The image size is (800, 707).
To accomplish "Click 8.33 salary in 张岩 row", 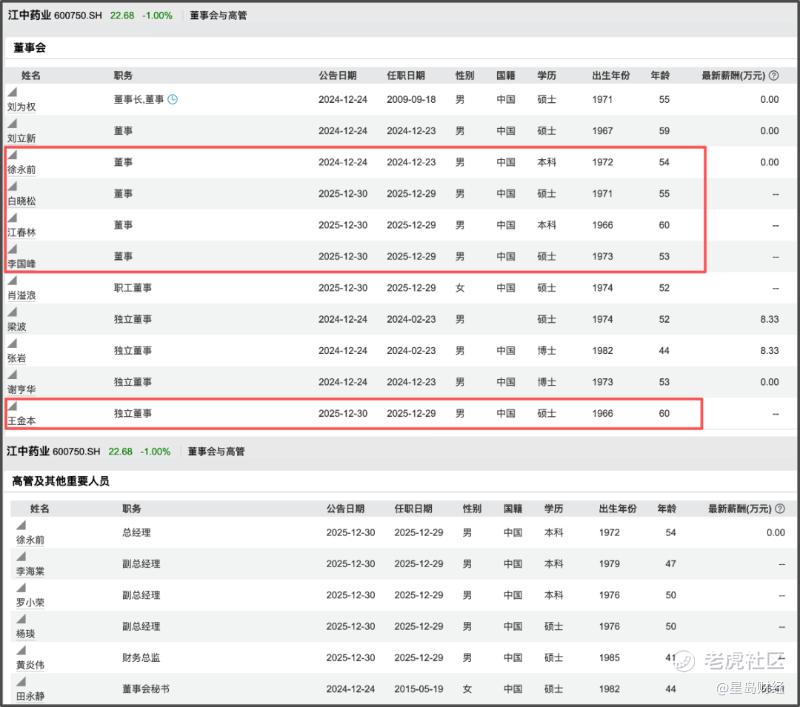I will (x=769, y=350).
